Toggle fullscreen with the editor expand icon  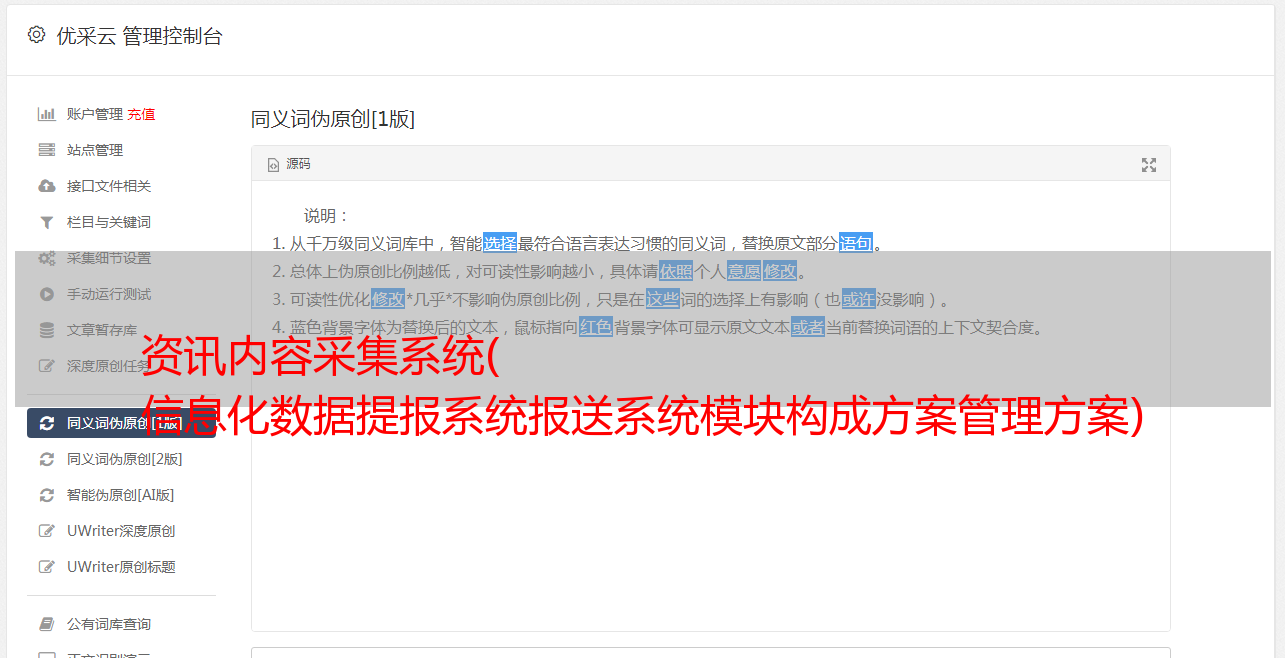[x=1149, y=165]
